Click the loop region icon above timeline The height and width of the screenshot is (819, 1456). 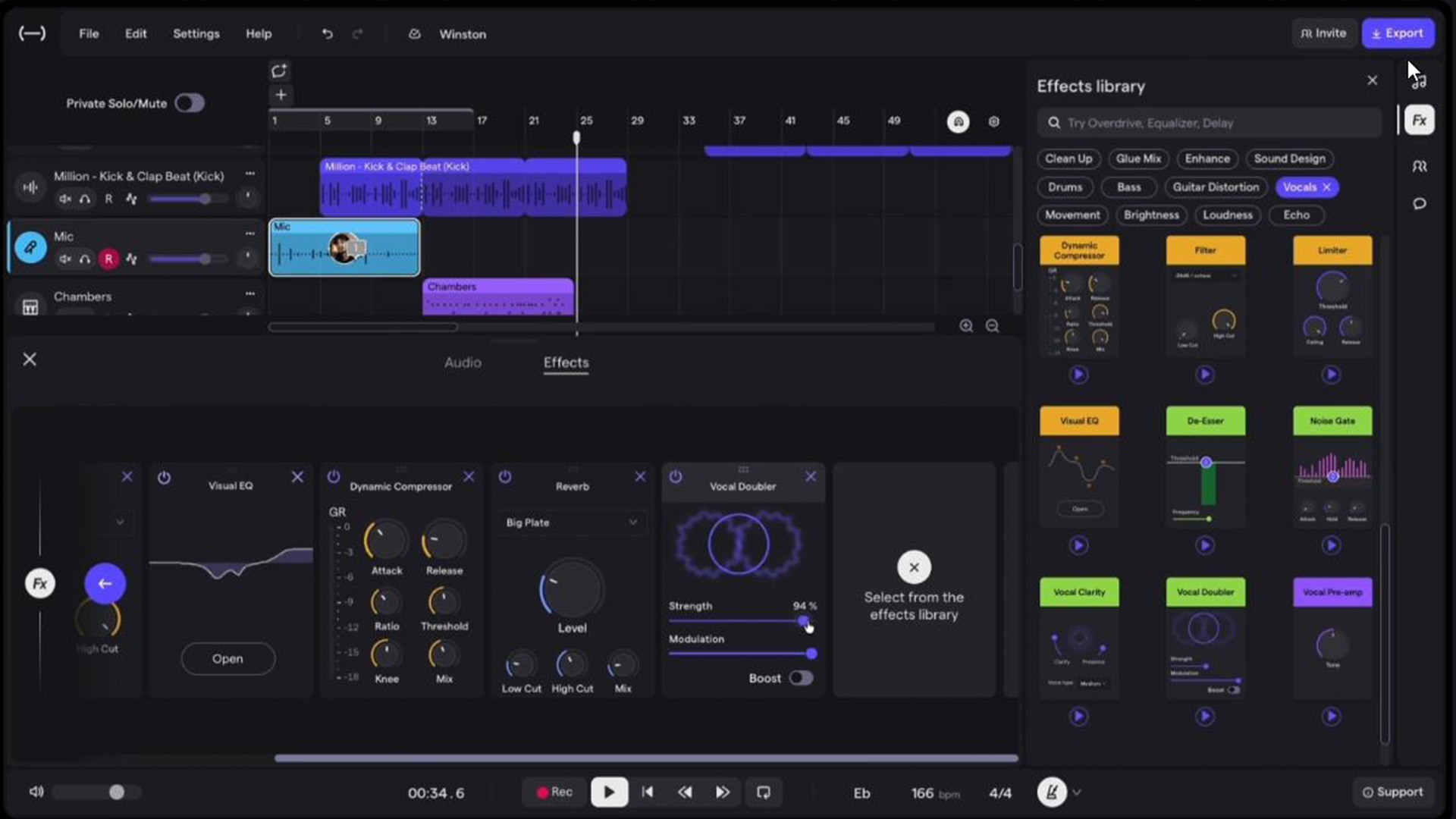(279, 71)
